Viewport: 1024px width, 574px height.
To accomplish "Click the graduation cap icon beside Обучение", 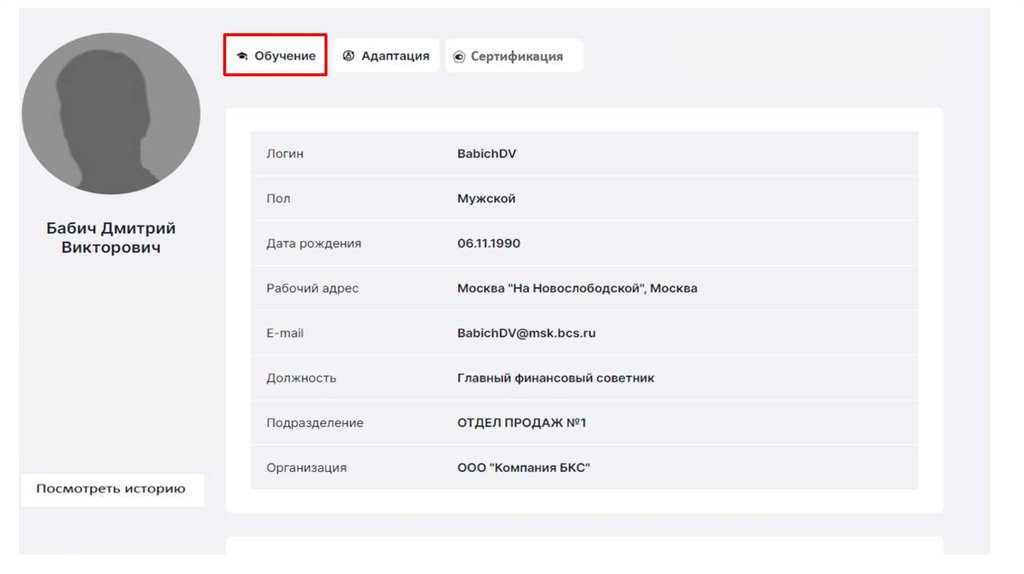I will pyautogui.click(x=241, y=56).
